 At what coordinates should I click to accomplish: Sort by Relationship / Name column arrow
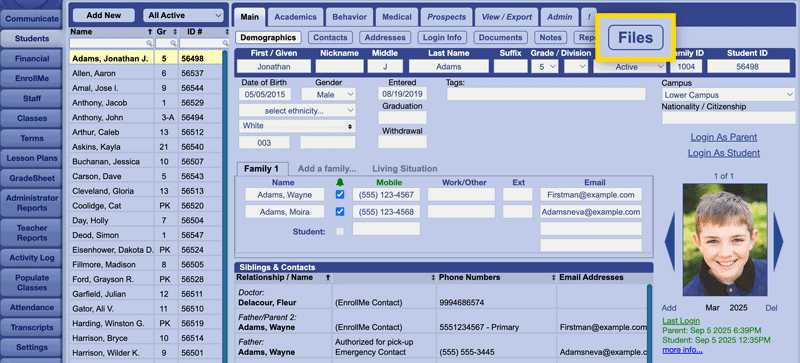(328, 277)
